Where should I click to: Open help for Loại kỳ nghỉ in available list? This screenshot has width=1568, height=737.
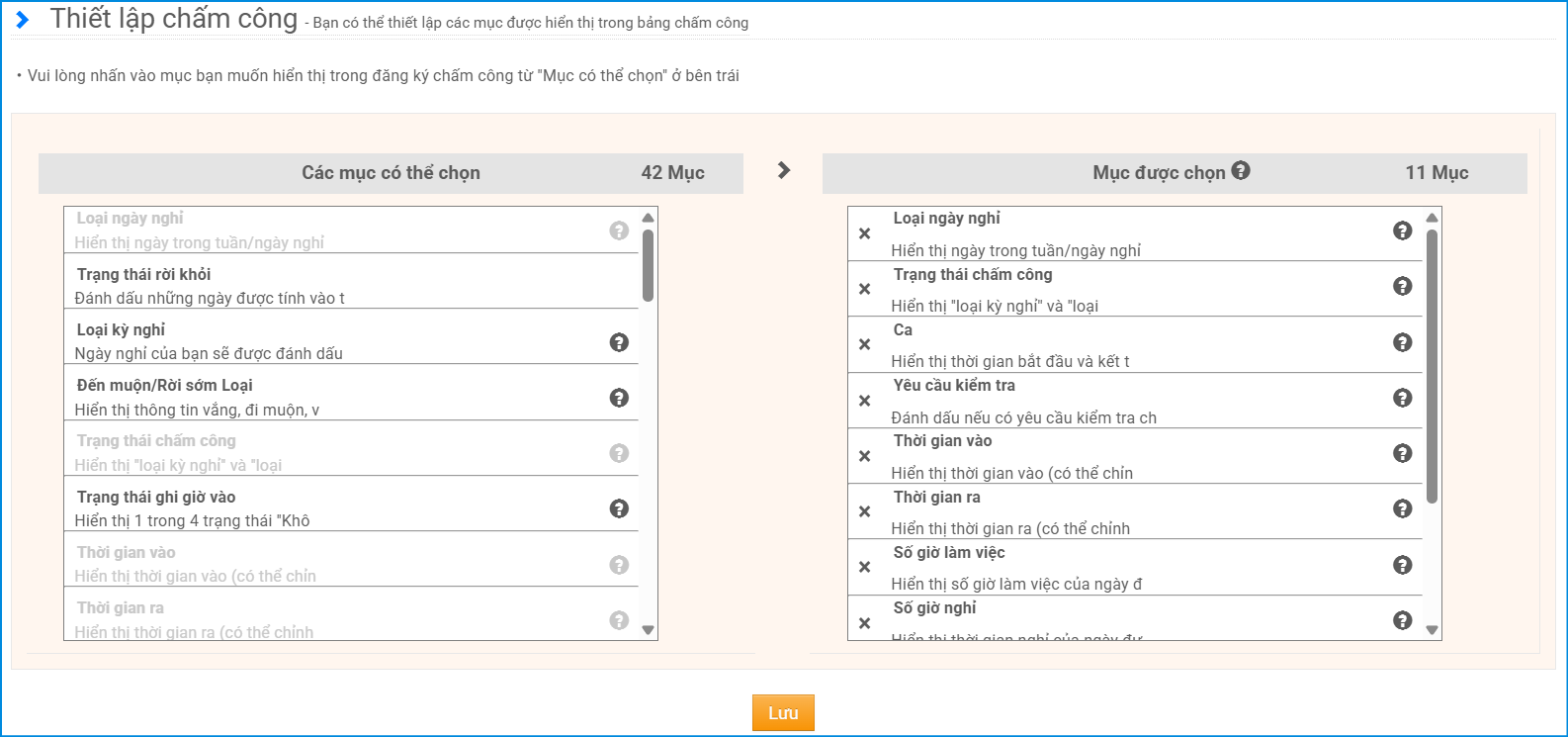619,342
